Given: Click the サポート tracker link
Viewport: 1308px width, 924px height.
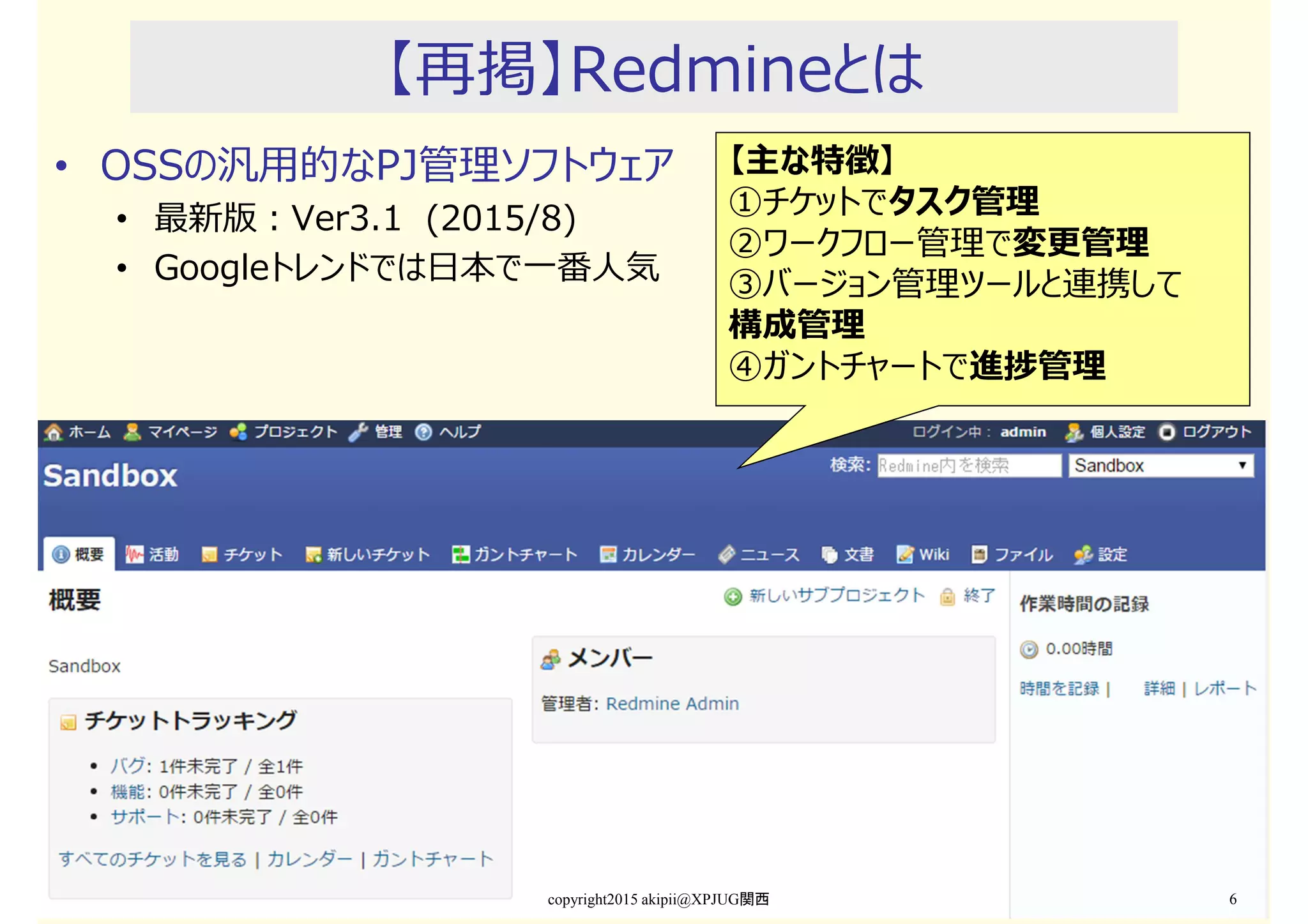Looking at the screenshot, I should click(145, 817).
